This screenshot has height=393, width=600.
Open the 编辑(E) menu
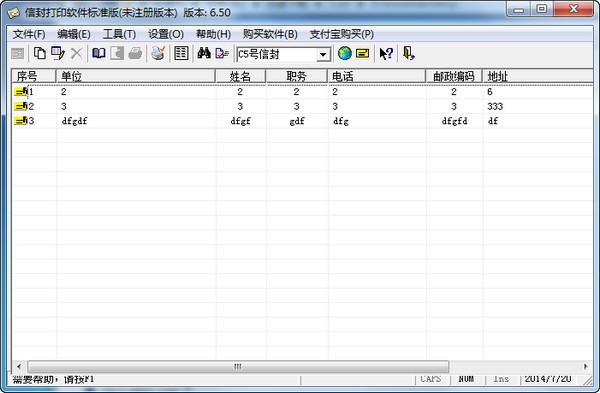click(x=74, y=34)
